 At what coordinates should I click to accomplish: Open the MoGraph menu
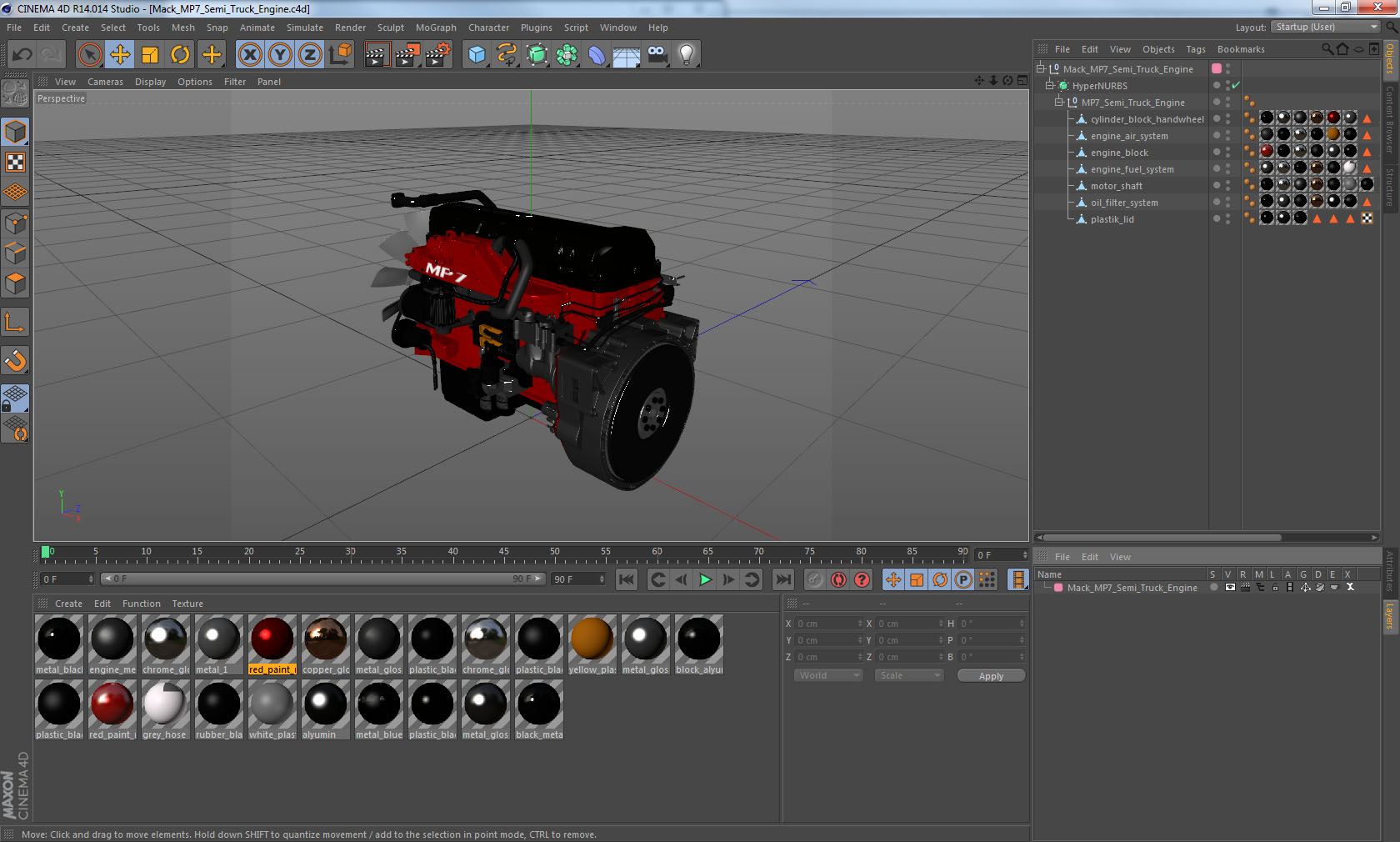436,28
